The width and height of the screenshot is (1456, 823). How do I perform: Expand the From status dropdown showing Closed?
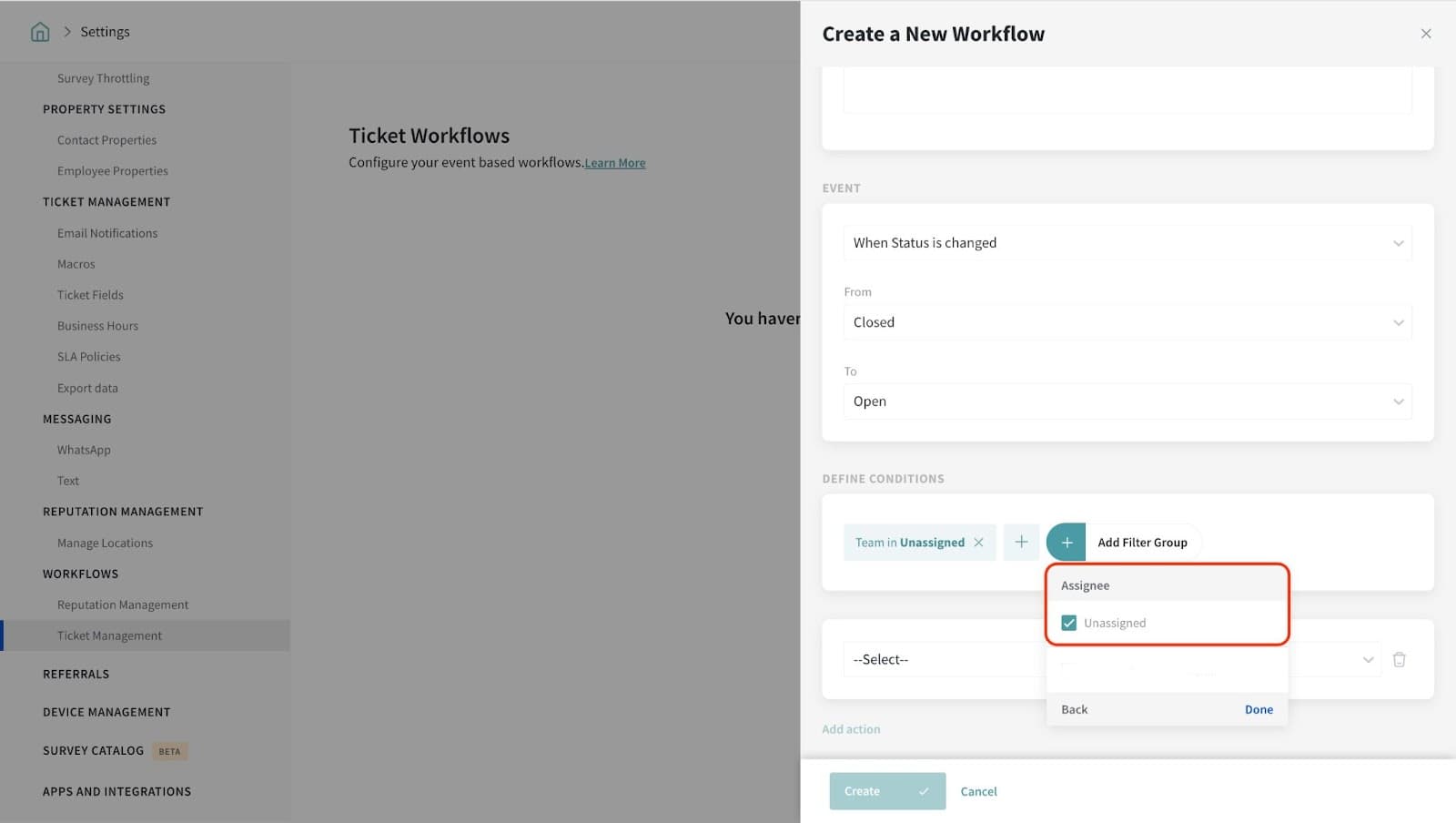click(1127, 322)
